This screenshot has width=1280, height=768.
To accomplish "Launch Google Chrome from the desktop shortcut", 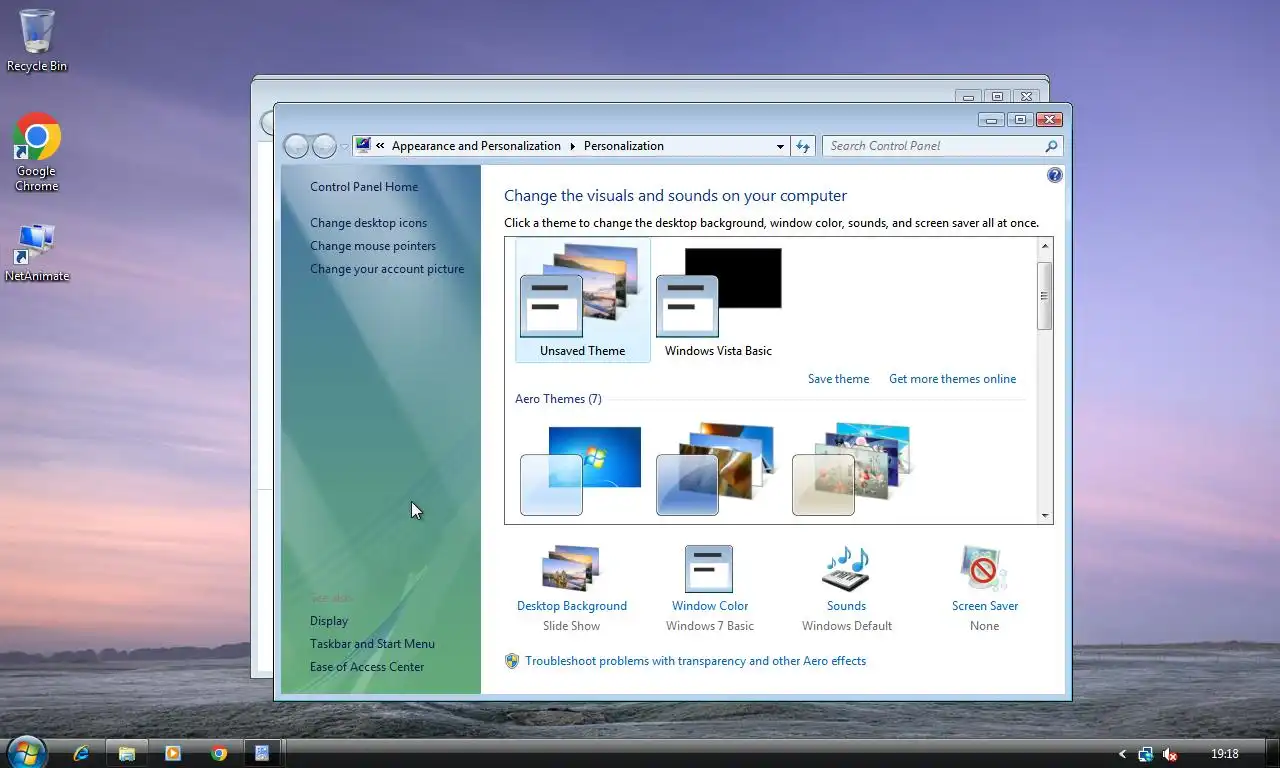I will [37, 137].
